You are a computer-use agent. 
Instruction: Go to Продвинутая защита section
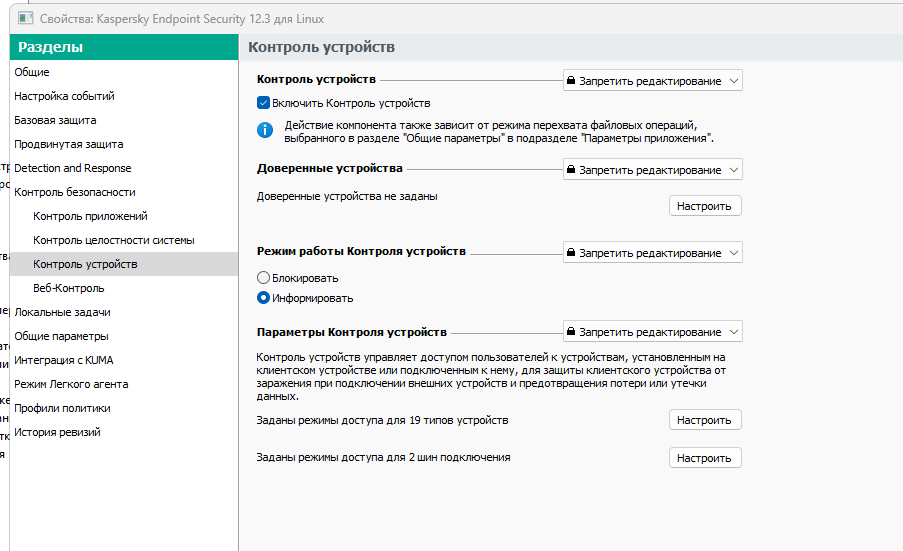pos(124,144)
